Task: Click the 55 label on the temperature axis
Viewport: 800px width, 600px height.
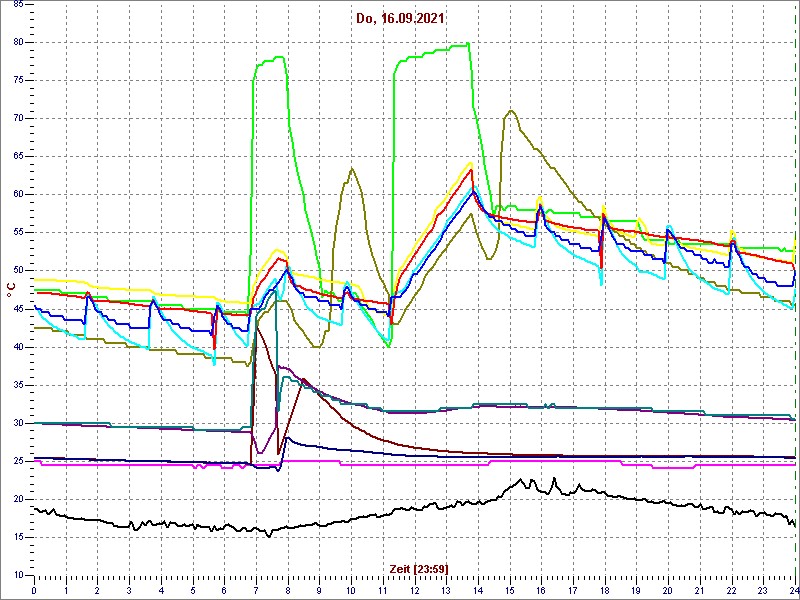Action: pyautogui.click(x=17, y=233)
